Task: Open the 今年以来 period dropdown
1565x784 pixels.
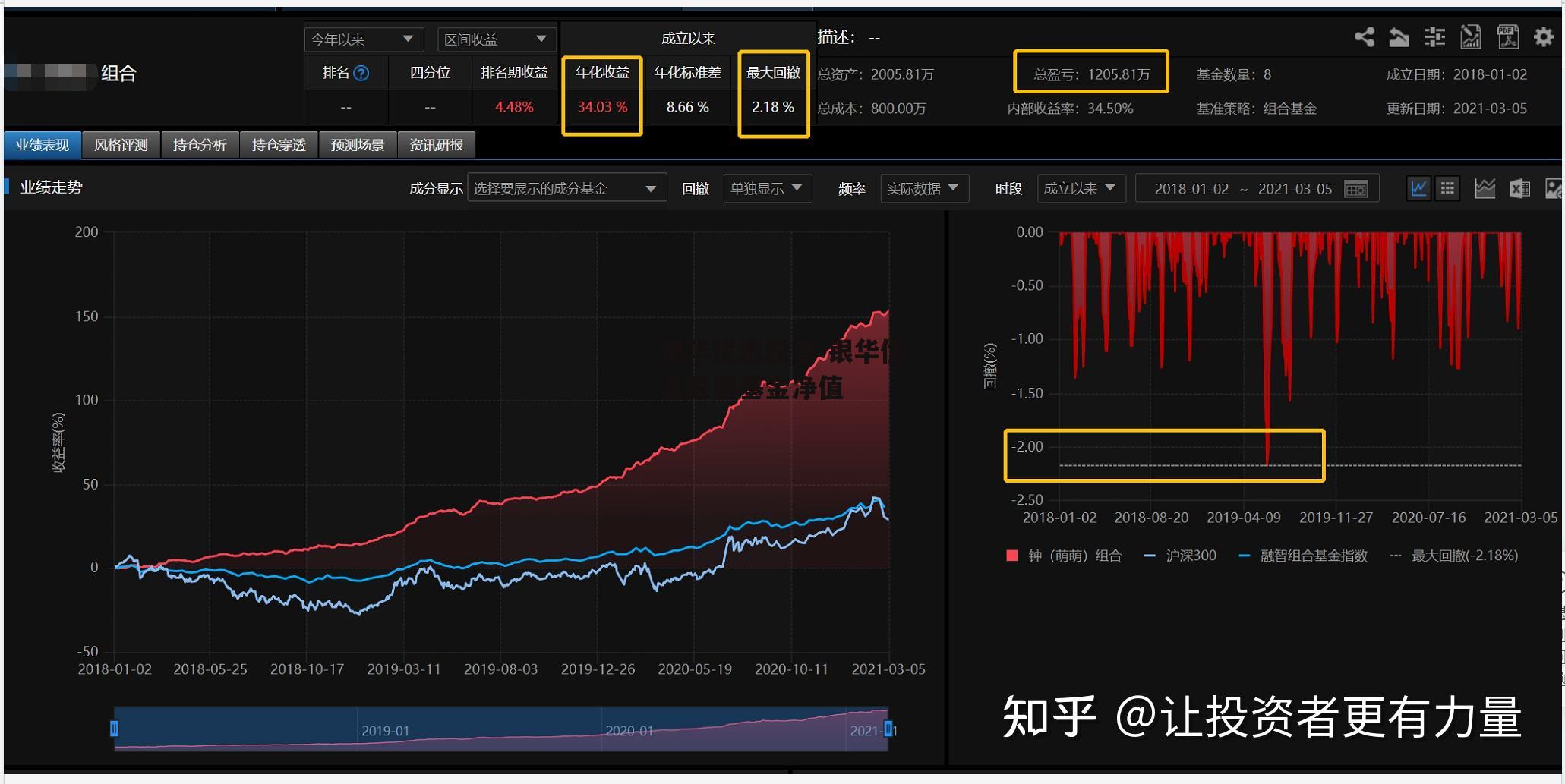Action: tap(364, 39)
